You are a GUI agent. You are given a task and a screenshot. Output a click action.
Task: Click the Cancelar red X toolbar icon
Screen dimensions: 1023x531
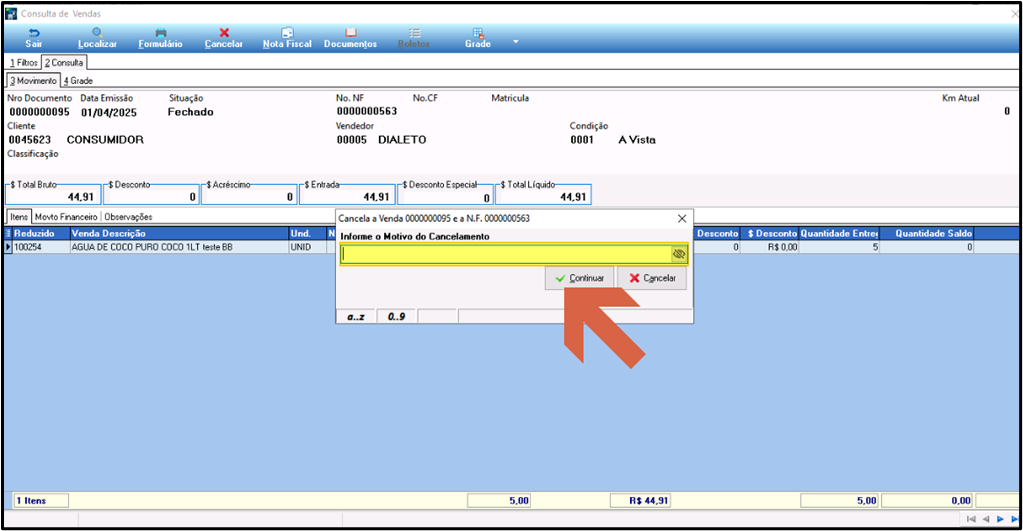[x=224, y=33]
